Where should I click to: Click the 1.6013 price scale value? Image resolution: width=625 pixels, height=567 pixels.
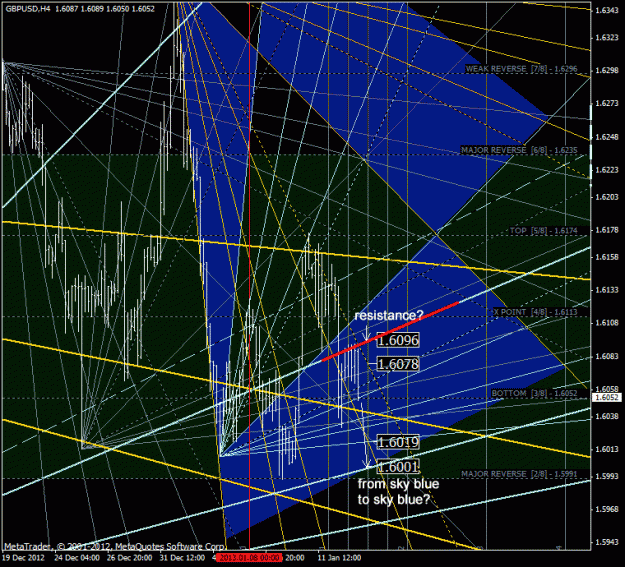tap(607, 449)
